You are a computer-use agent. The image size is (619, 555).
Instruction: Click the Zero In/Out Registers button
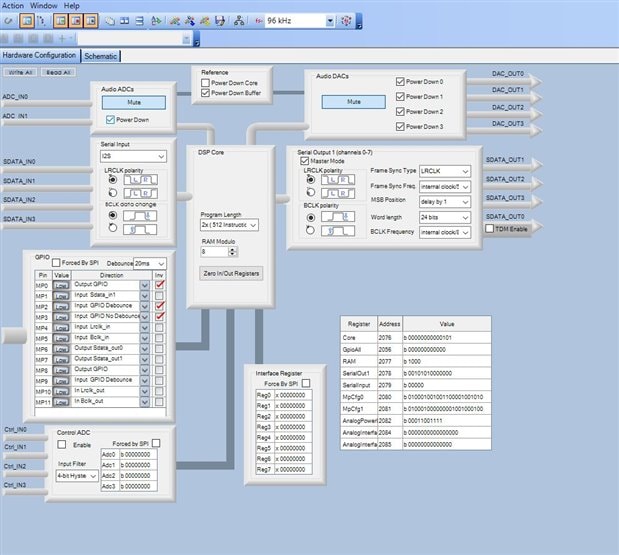[x=231, y=273]
